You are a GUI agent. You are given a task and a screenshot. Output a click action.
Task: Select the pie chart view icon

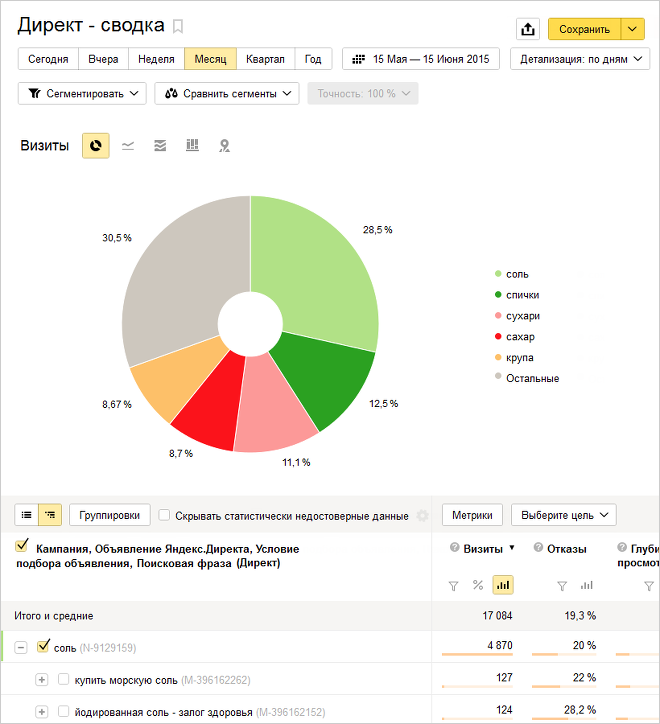coord(96,146)
